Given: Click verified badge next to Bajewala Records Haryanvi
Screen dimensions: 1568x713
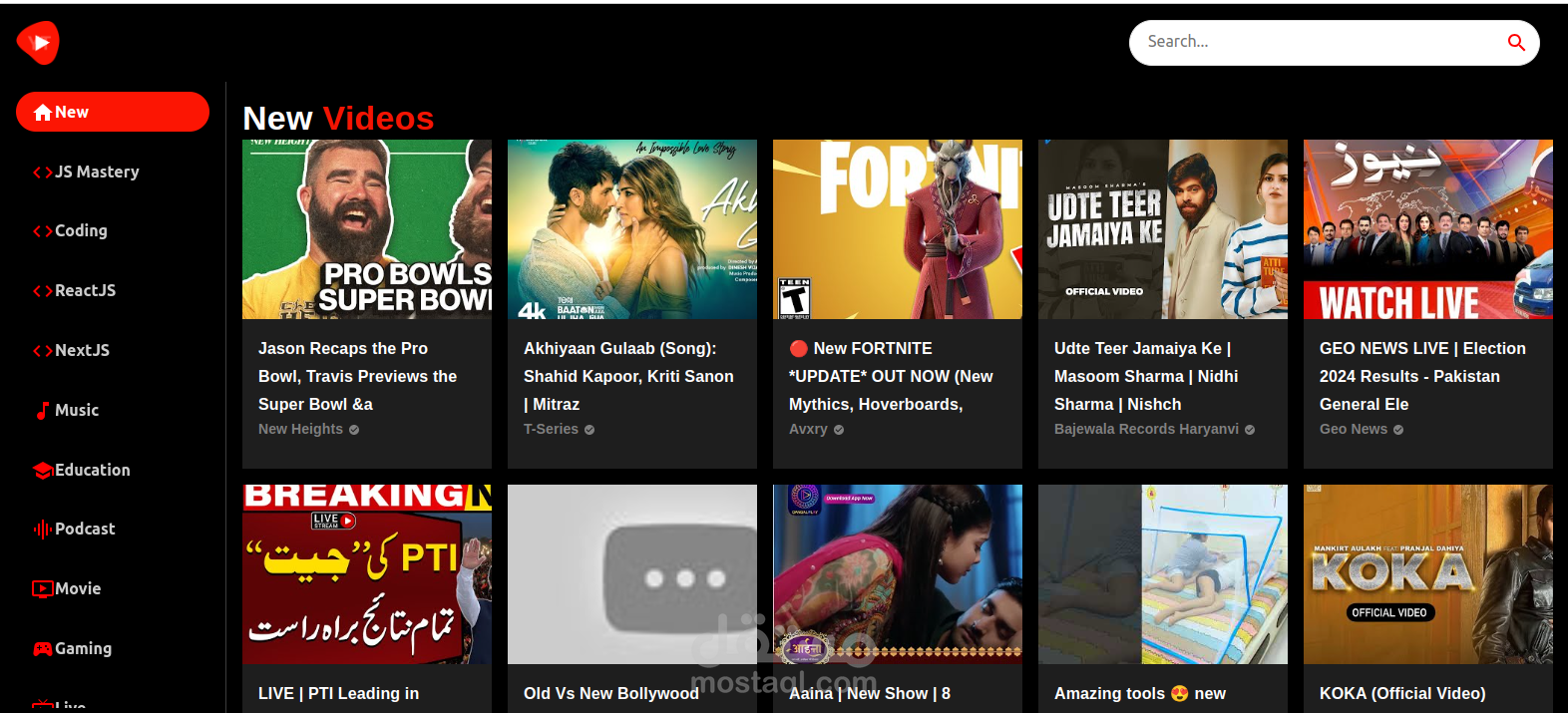Looking at the screenshot, I should [x=1250, y=430].
